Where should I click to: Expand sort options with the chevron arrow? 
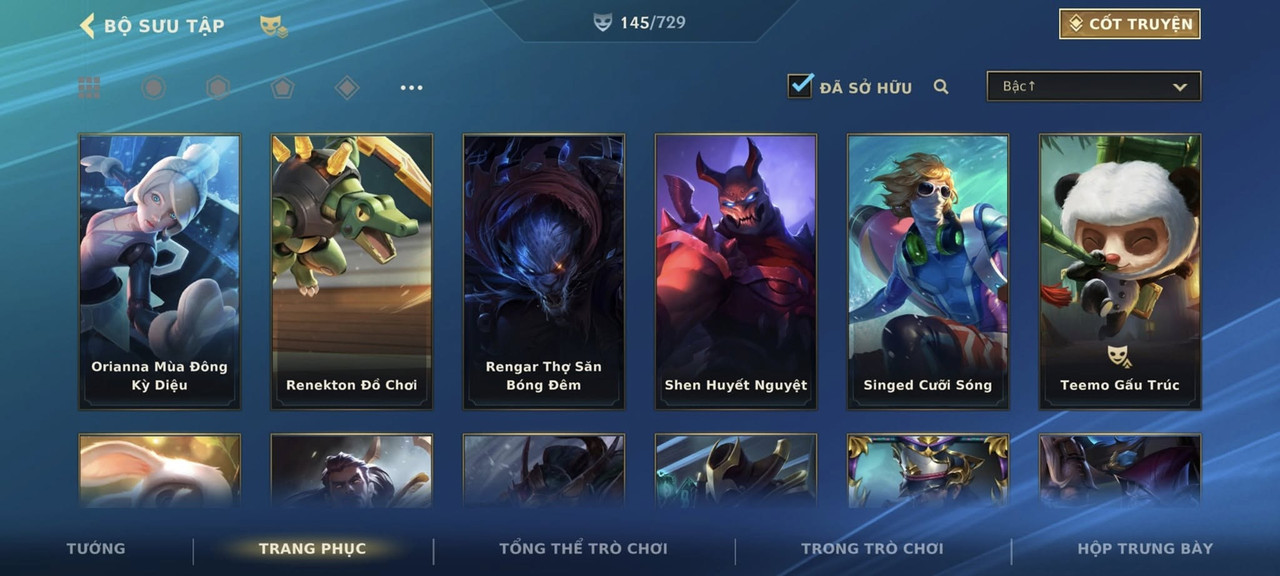1180,87
